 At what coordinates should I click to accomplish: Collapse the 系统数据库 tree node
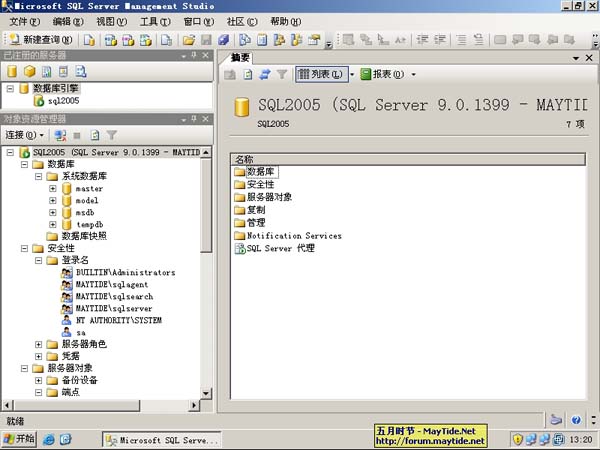pos(39,176)
